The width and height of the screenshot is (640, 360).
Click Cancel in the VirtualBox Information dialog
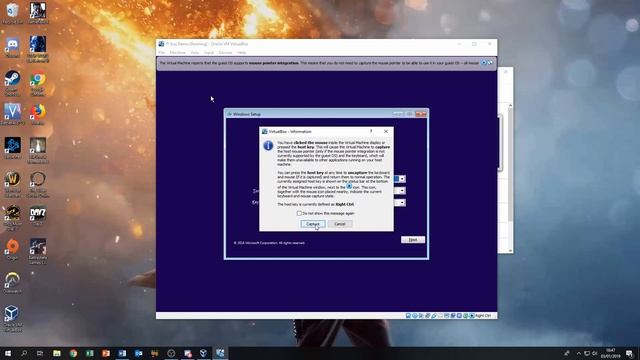340,224
